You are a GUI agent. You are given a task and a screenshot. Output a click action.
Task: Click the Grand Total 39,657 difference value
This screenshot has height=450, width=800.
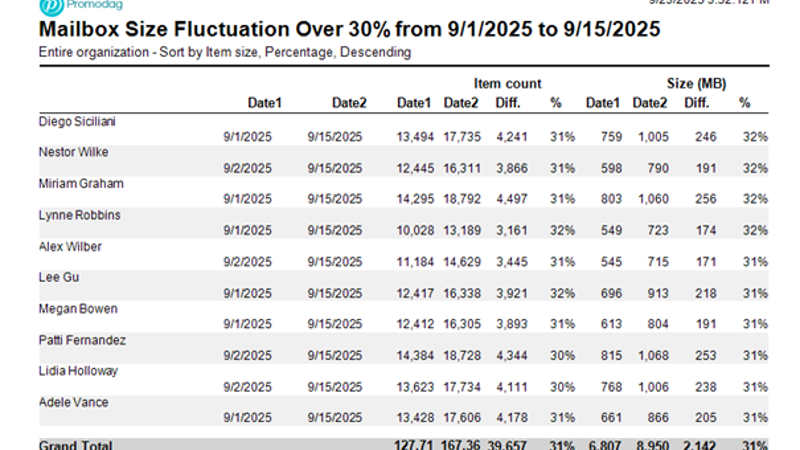pyautogui.click(x=512, y=445)
